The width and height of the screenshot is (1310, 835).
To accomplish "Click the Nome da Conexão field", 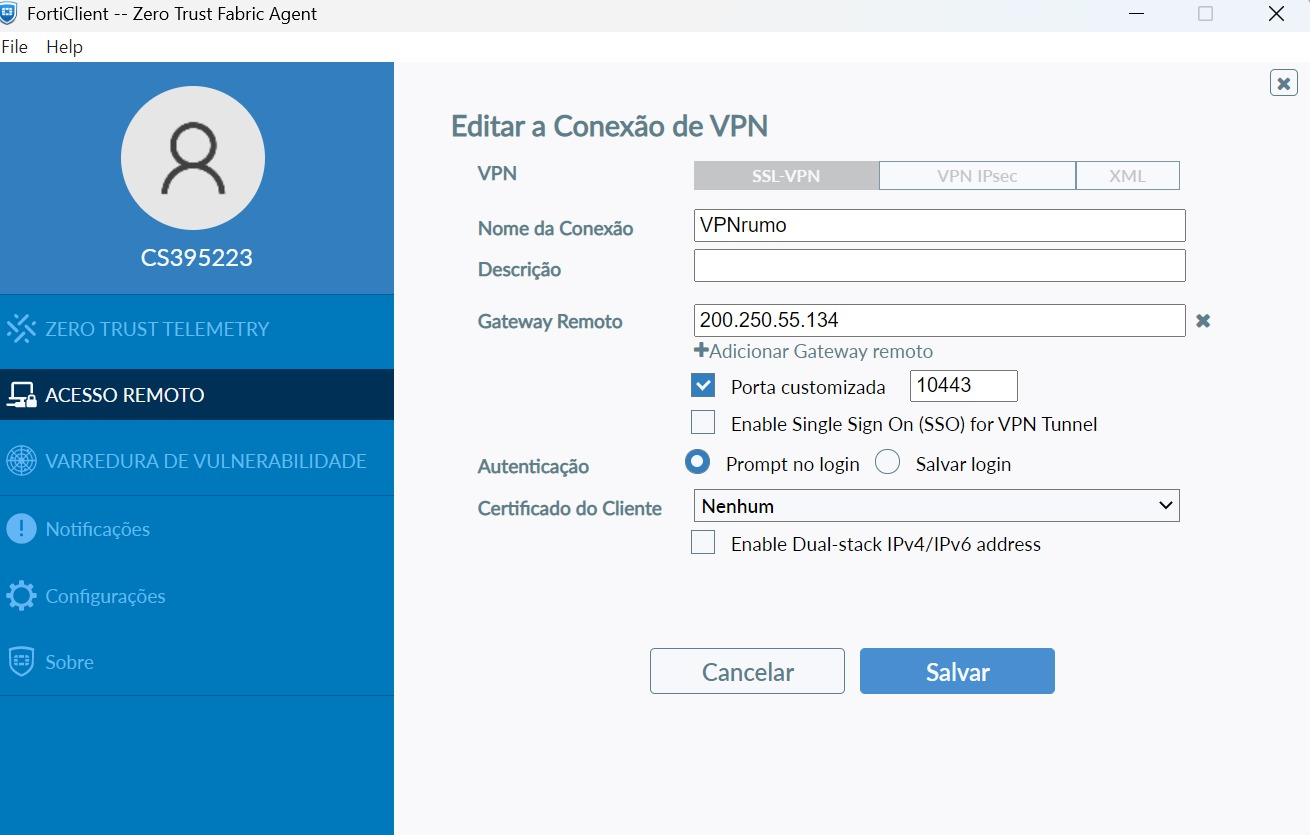I will (939, 225).
